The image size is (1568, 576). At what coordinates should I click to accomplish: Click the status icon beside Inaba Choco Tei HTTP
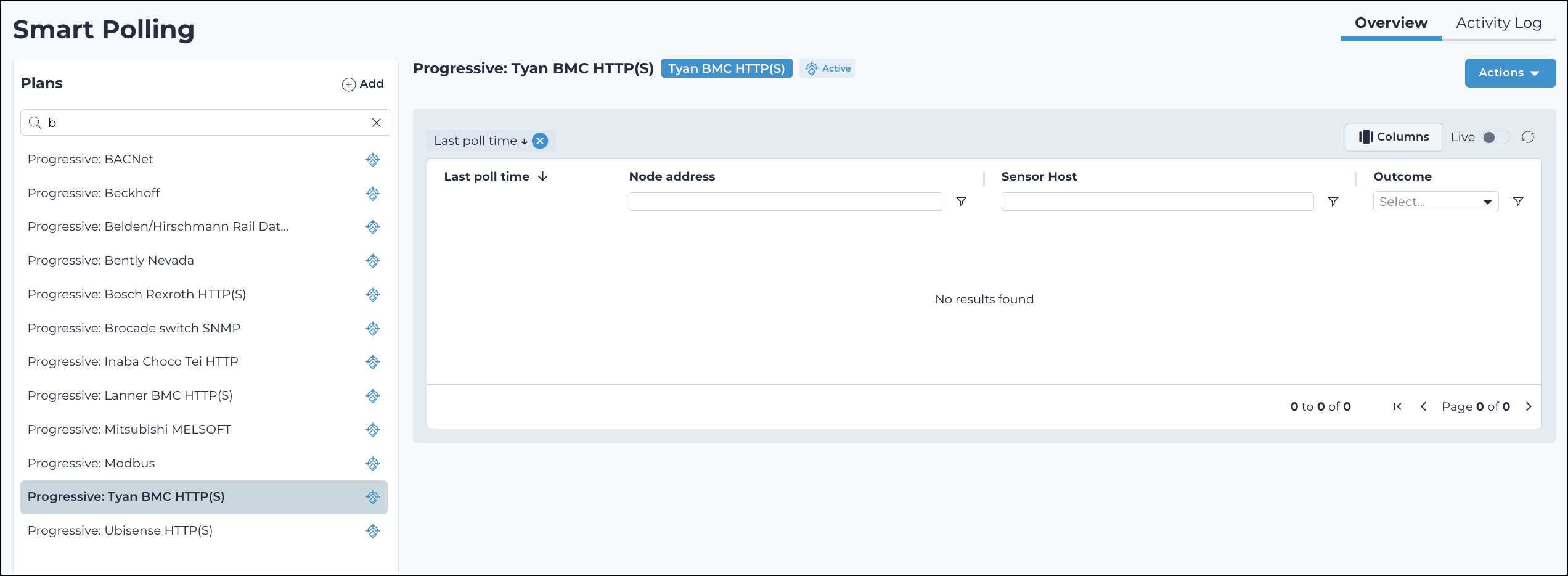point(373,362)
